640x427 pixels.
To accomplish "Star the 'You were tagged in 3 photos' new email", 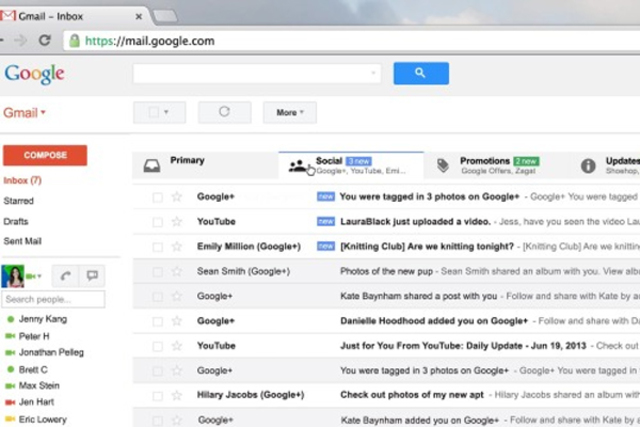I will click(x=176, y=197).
